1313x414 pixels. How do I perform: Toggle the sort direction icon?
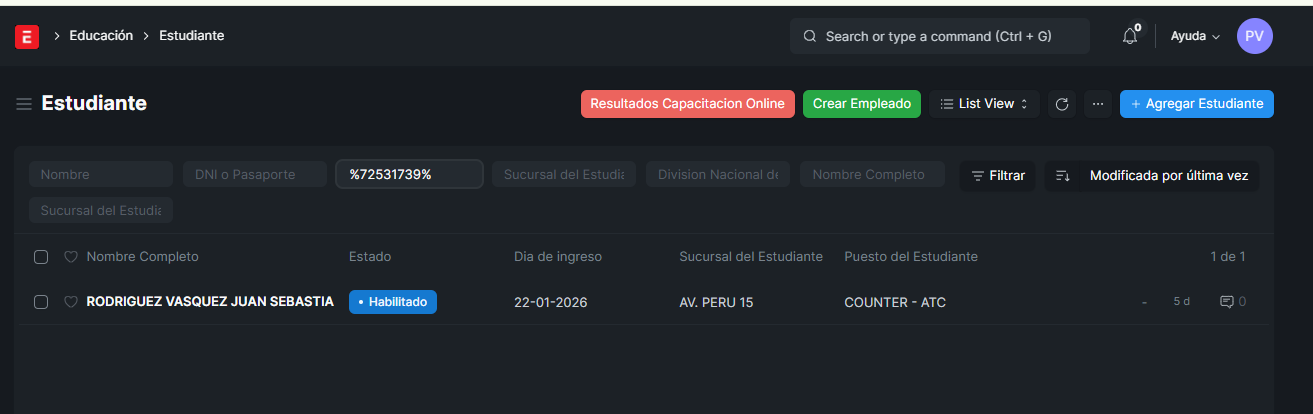coord(1063,176)
